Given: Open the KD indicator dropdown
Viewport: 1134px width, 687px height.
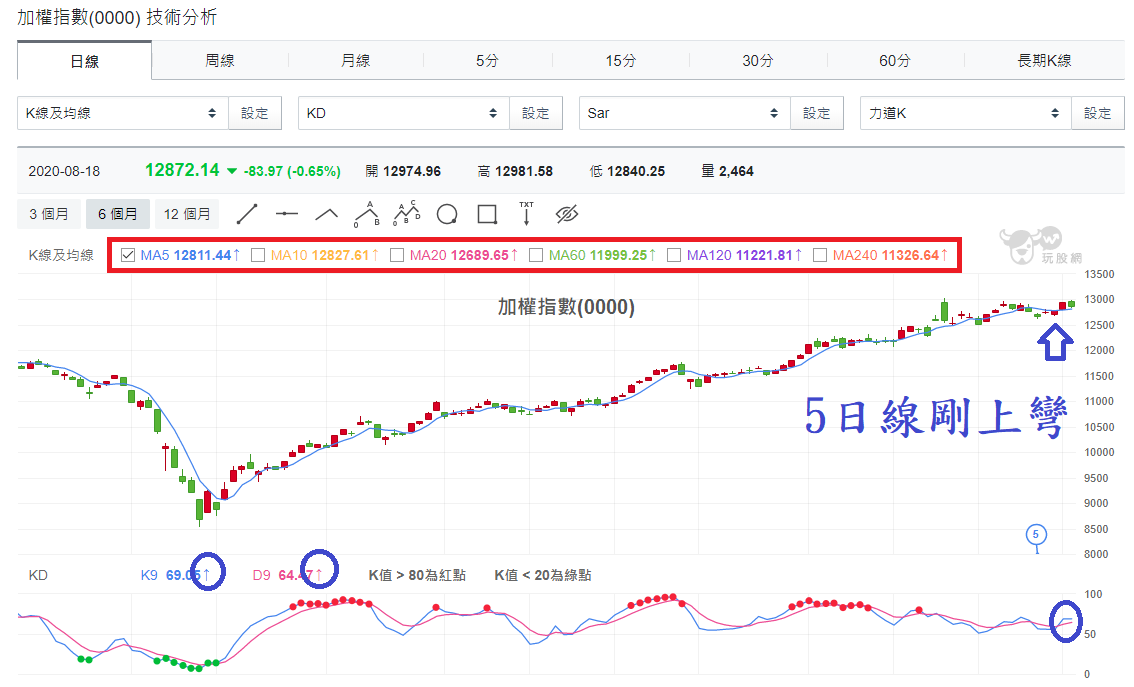Looking at the screenshot, I should [404, 114].
